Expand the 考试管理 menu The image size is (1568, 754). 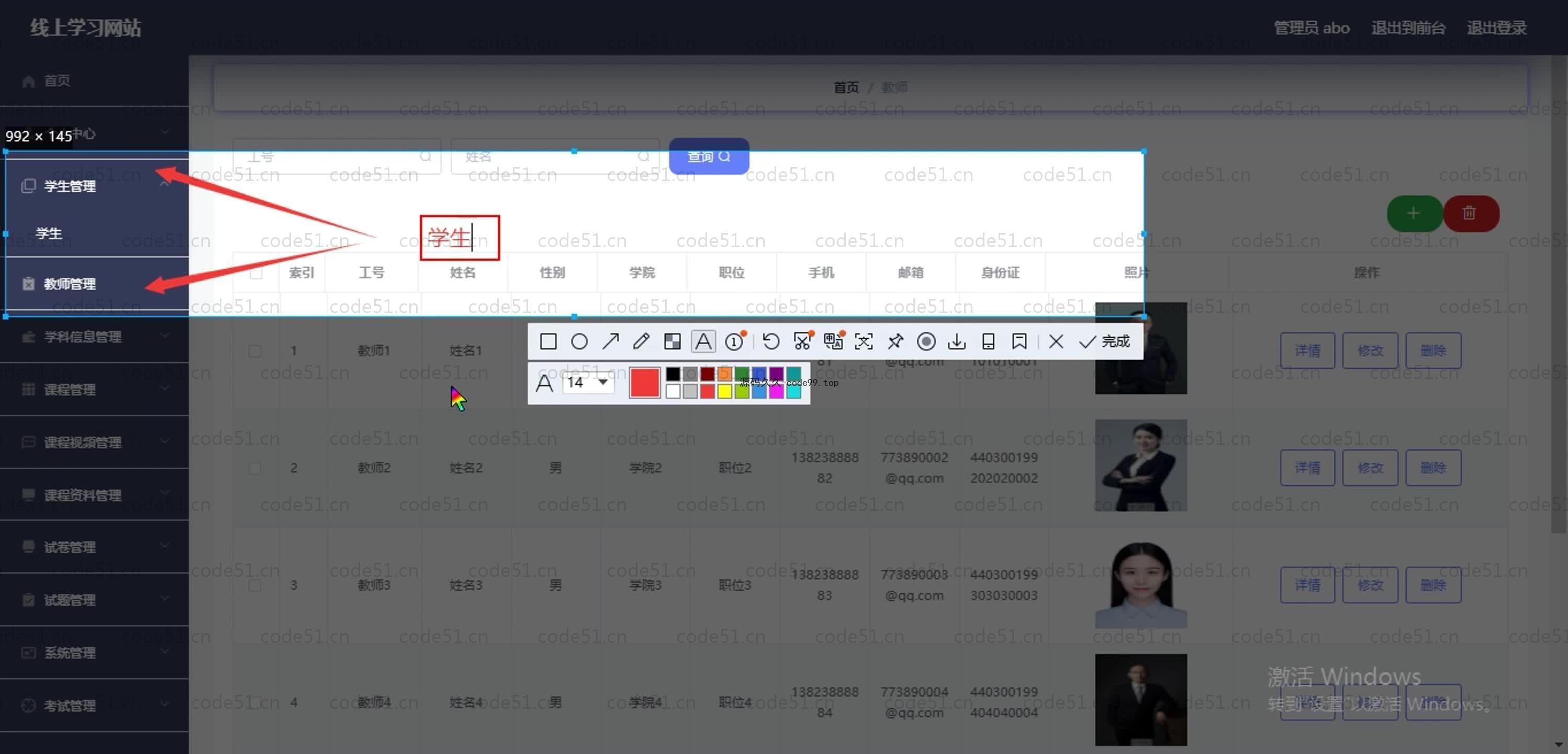click(x=94, y=706)
